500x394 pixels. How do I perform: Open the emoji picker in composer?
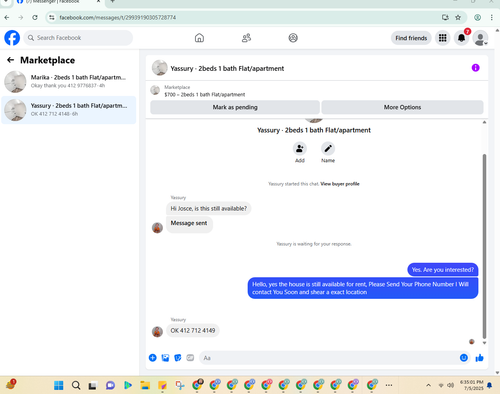(464, 358)
